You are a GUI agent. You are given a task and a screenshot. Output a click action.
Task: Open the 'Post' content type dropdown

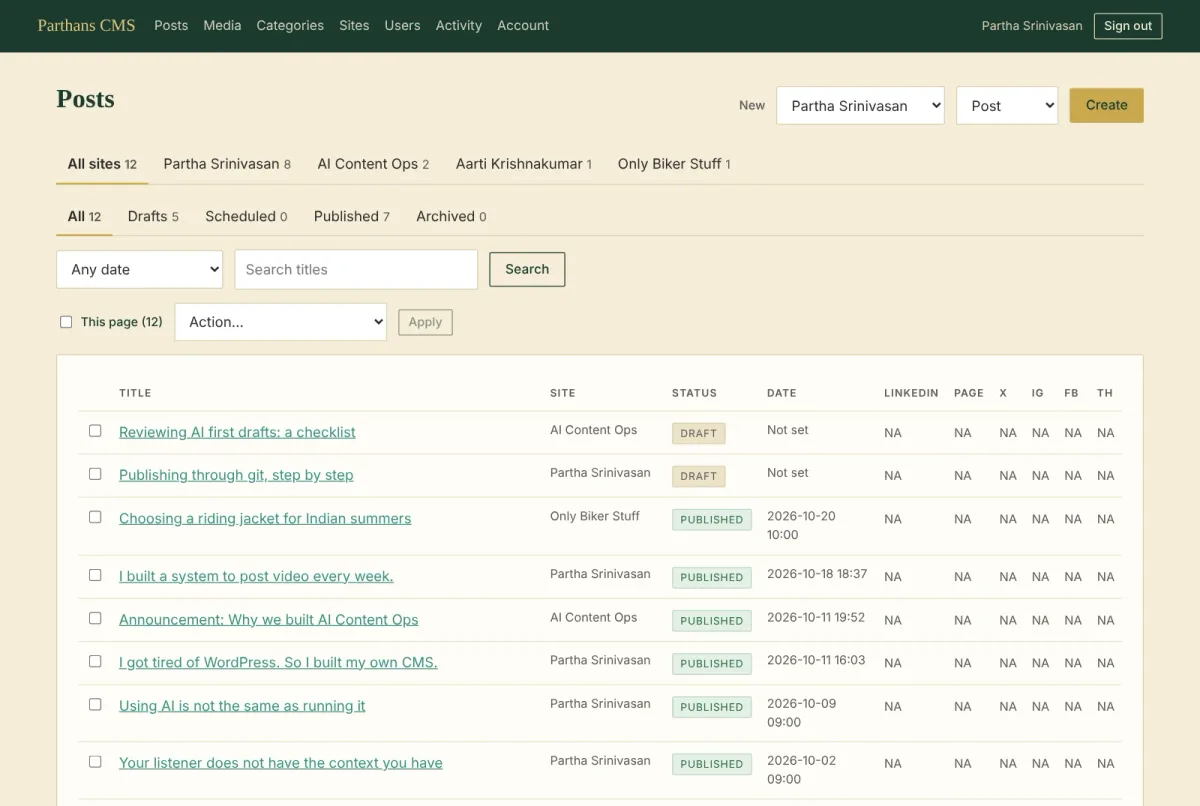pos(1007,105)
